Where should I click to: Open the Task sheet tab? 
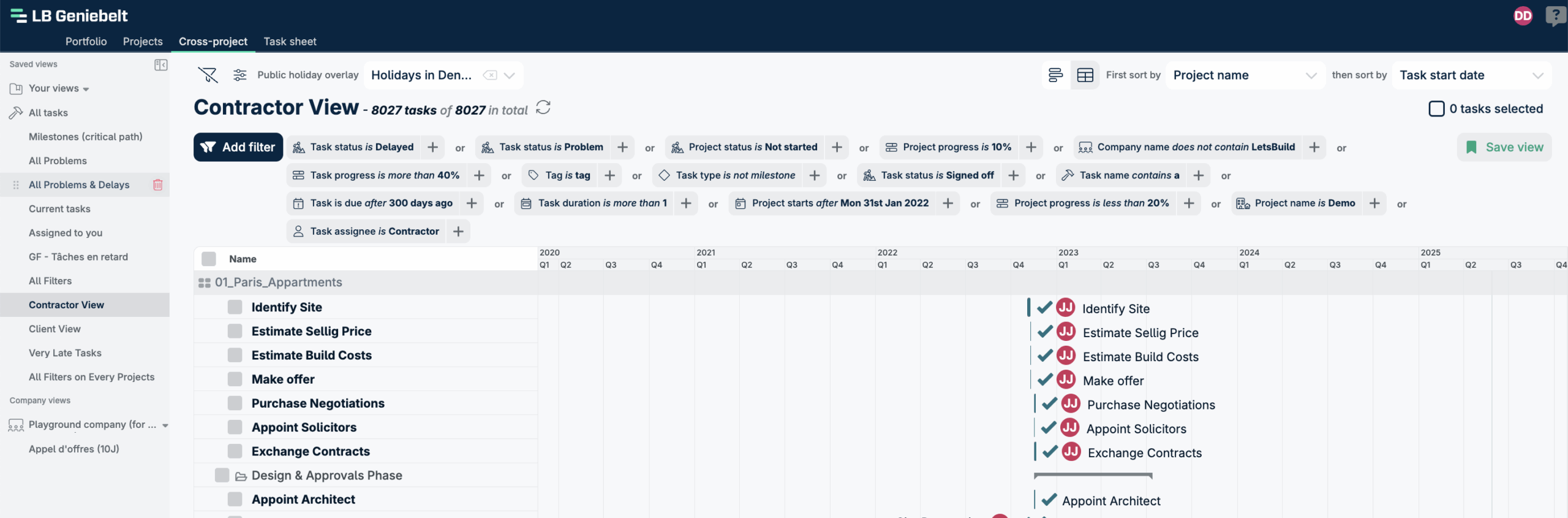point(290,41)
